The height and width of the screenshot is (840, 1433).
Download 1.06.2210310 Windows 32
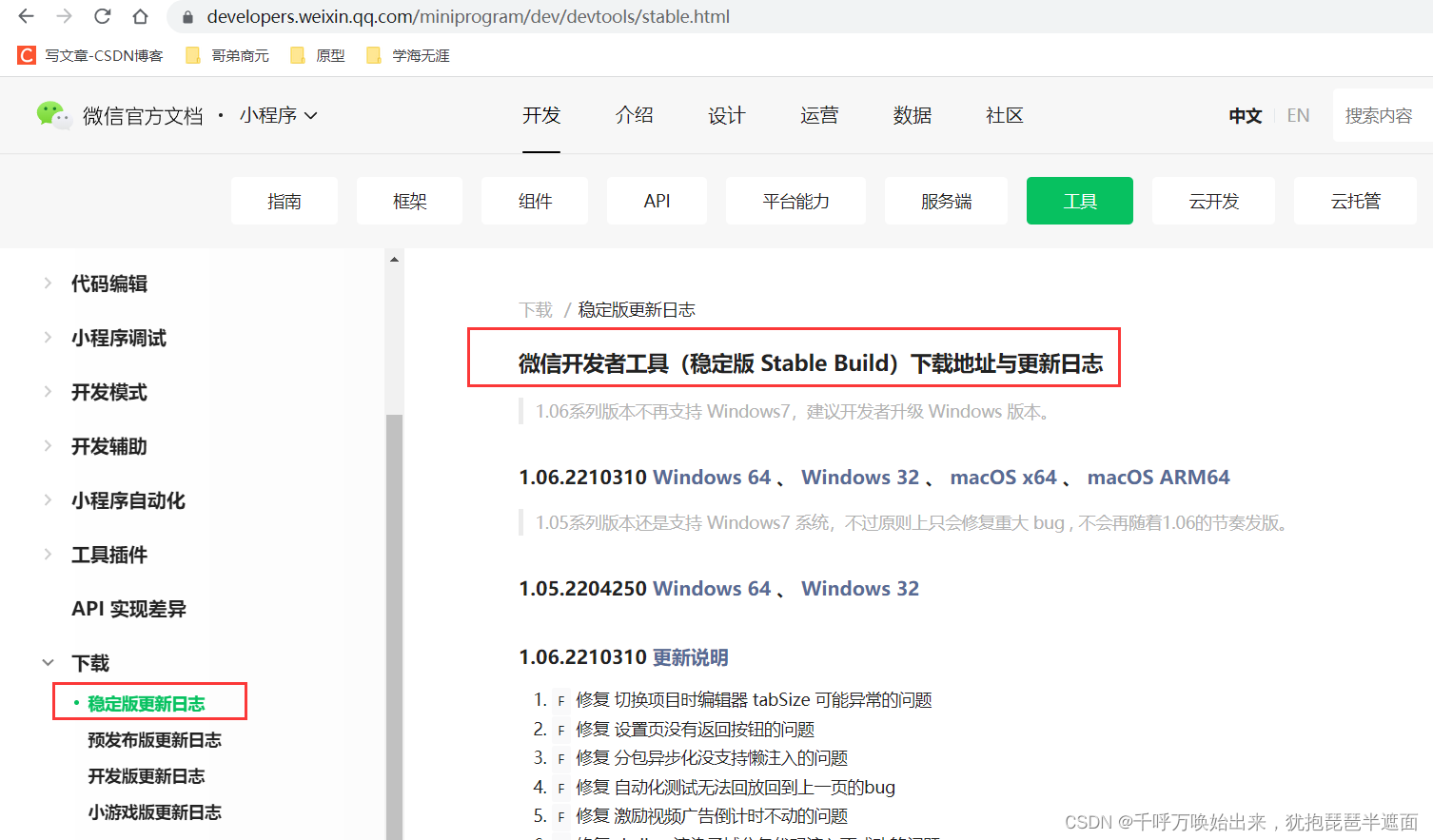pyautogui.click(x=860, y=478)
